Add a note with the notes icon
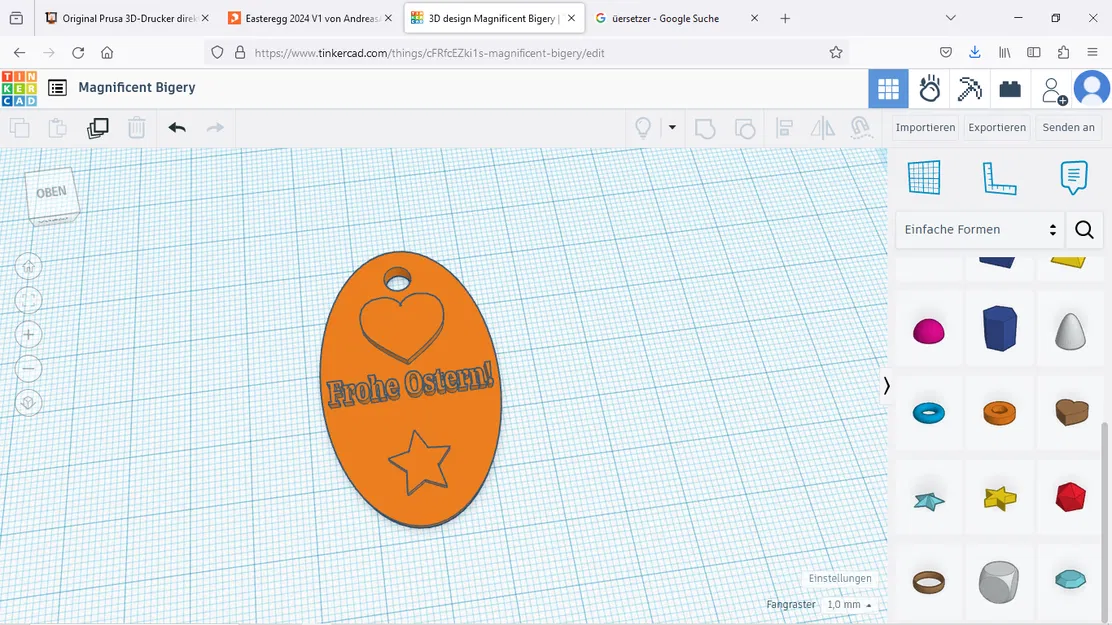This screenshot has width=1112, height=625. tap(1073, 178)
